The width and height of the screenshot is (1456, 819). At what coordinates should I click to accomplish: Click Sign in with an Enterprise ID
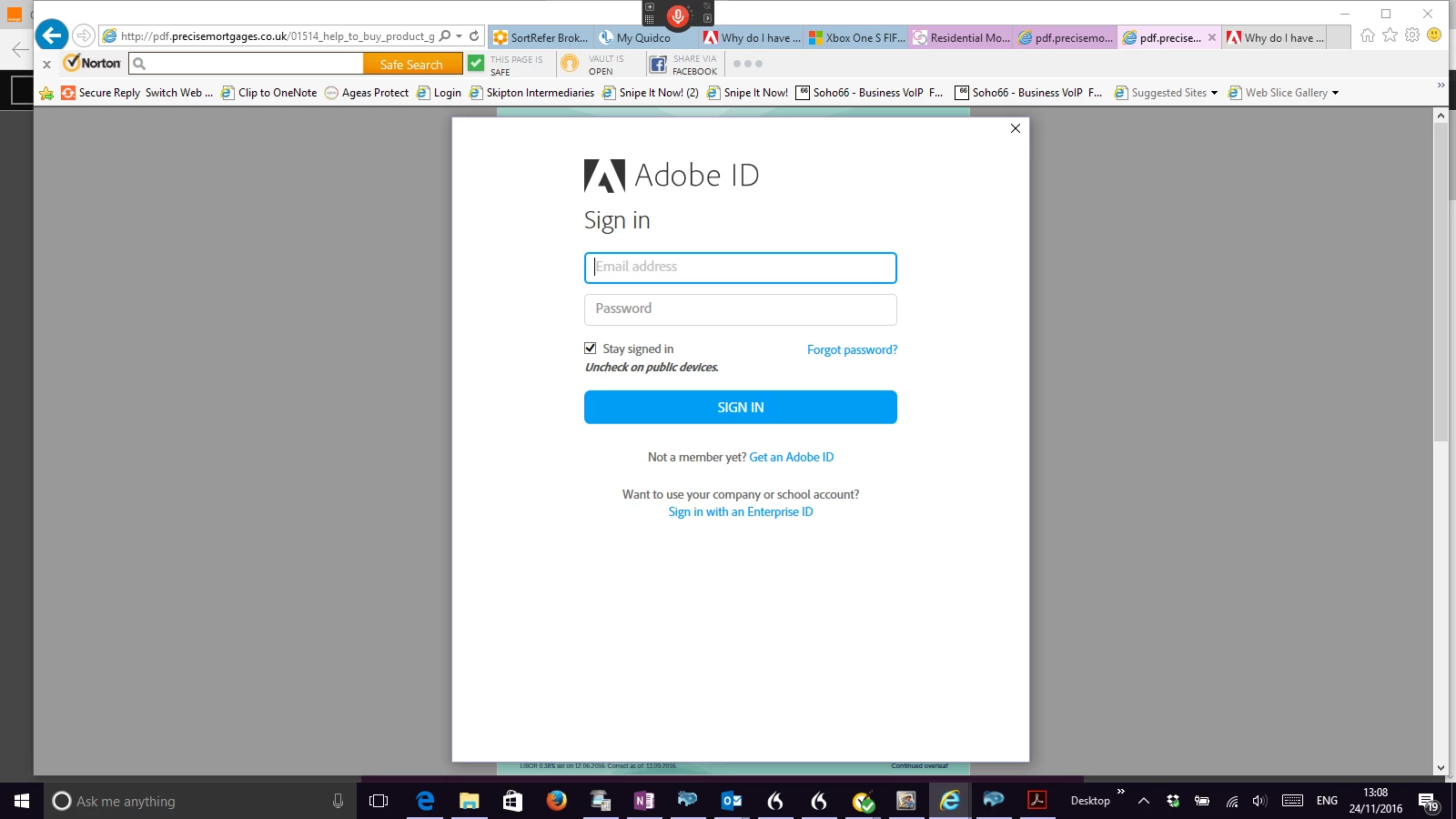[741, 511]
